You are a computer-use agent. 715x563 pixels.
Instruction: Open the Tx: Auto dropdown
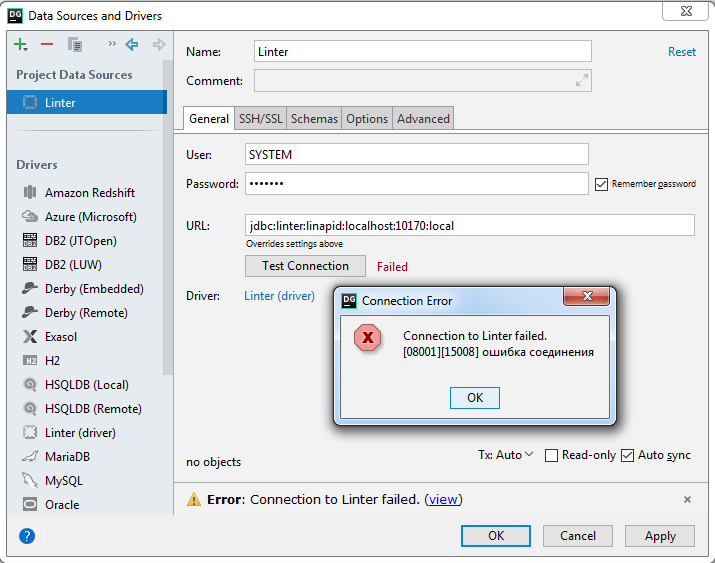coord(505,455)
